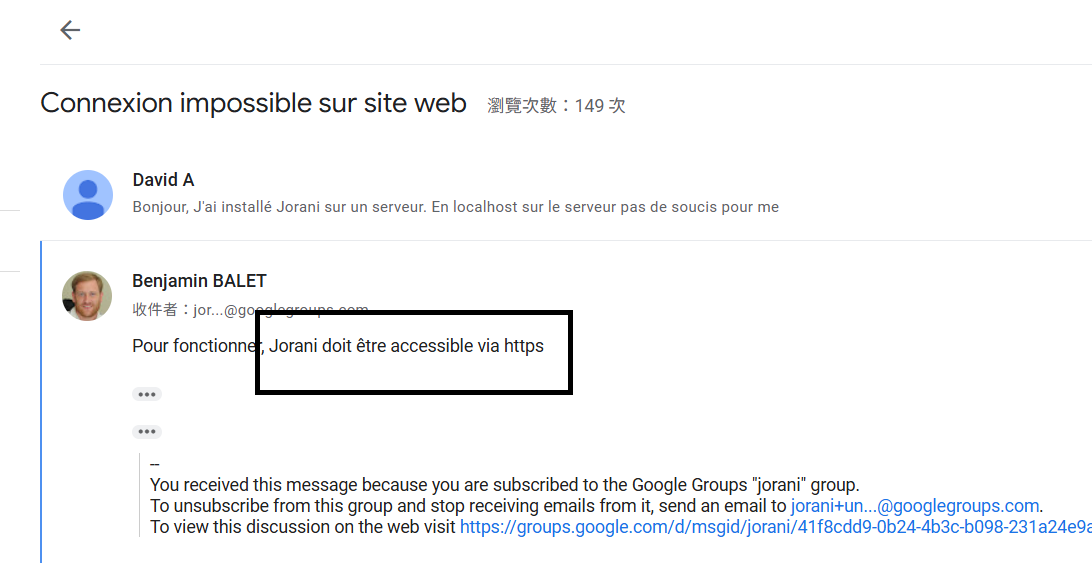Expand the first ellipsis under the message

[x=147, y=394]
